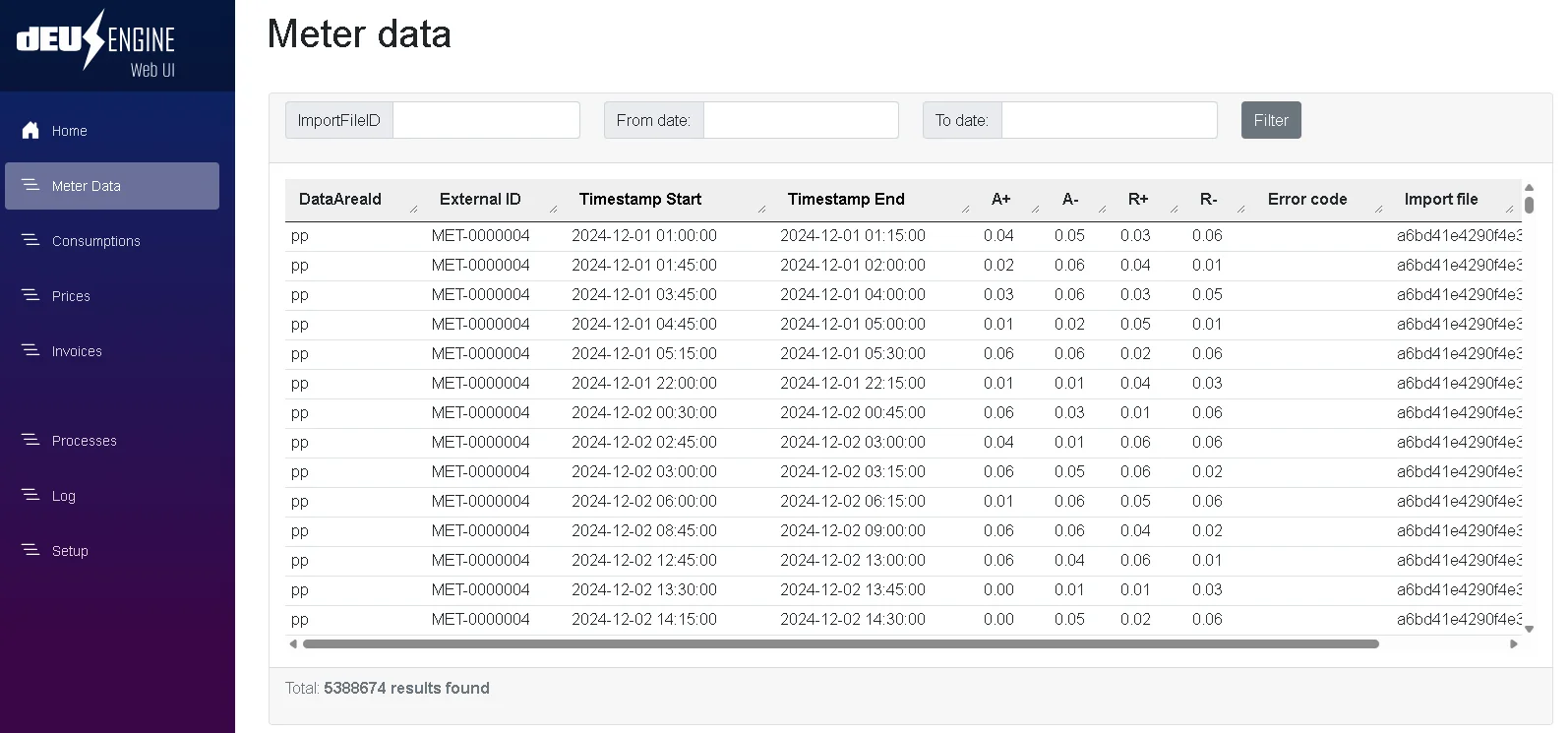This screenshot has width=1568, height=733.
Task: Sort by Error code column header
Action: point(1307,199)
